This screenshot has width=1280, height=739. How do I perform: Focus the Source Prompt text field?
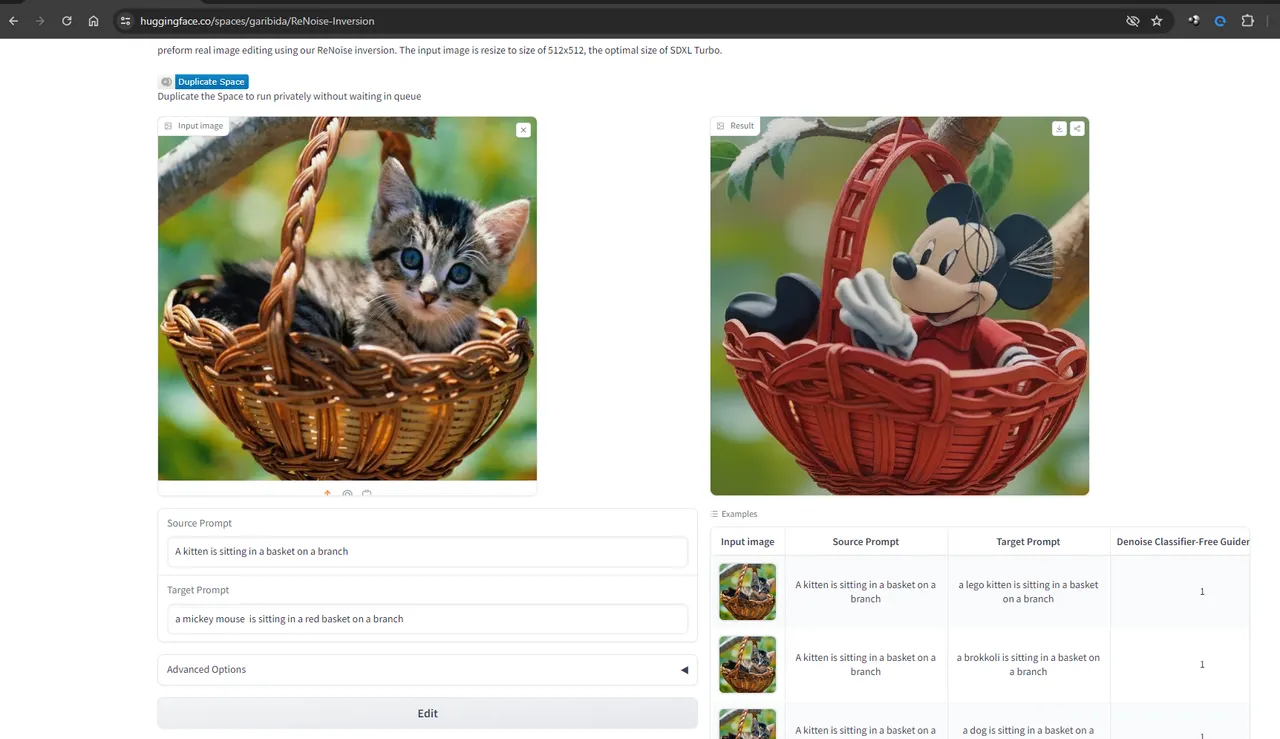427,551
